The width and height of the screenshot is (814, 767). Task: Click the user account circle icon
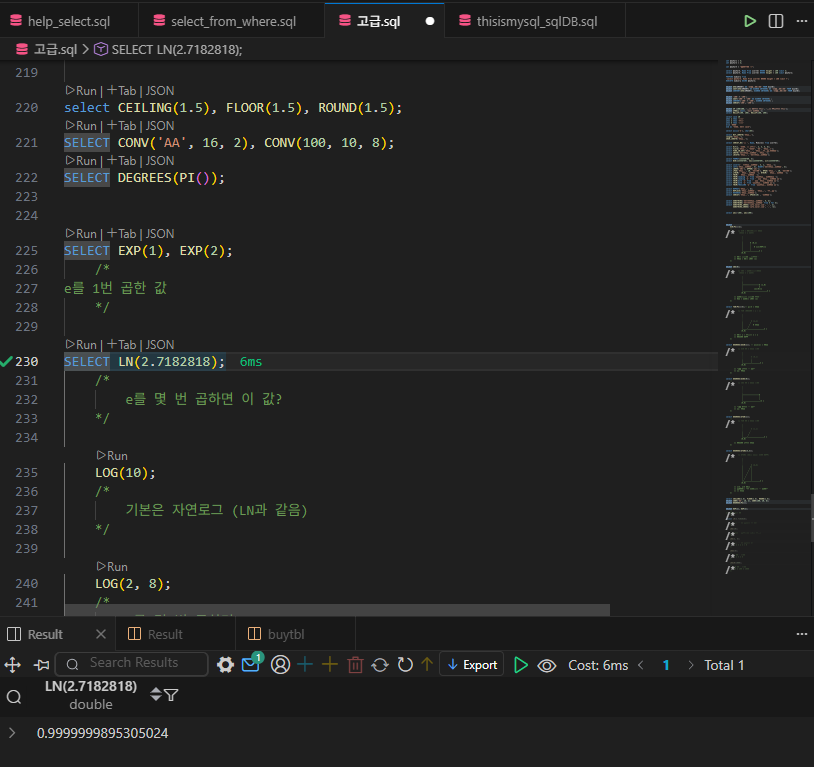[280, 665]
